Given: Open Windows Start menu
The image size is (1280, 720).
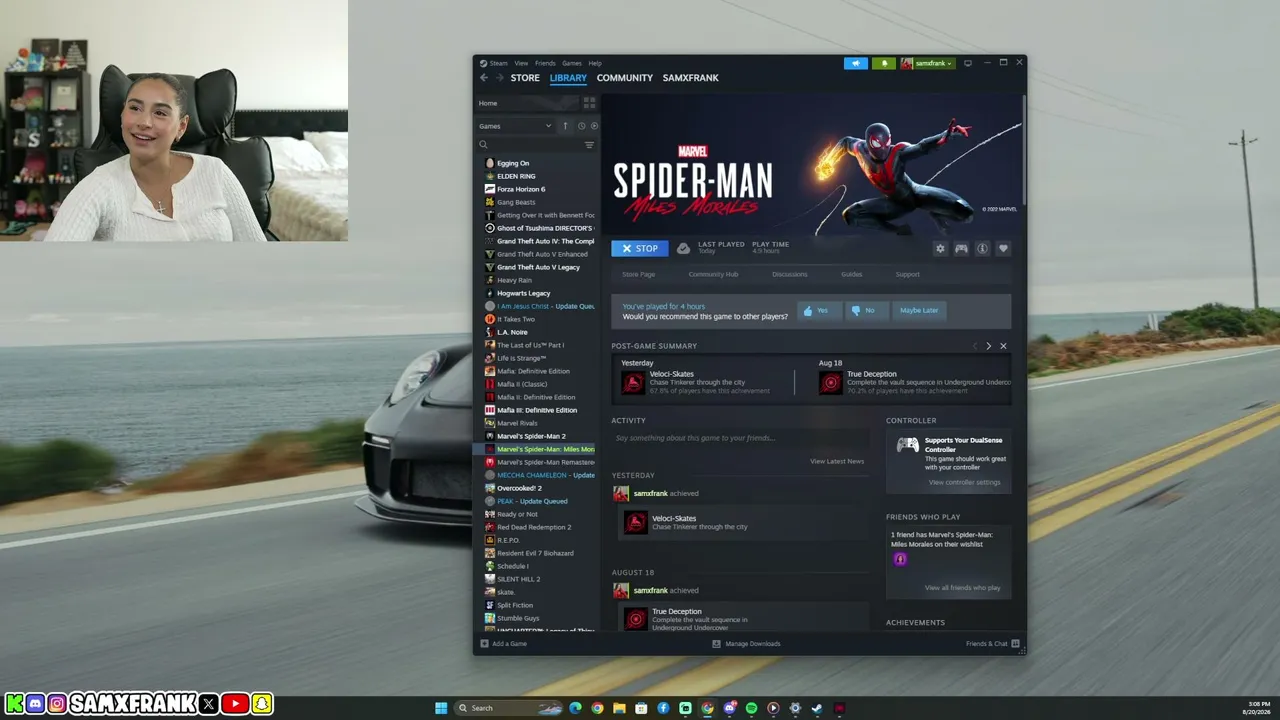Looking at the screenshot, I should [x=441, y=708].
